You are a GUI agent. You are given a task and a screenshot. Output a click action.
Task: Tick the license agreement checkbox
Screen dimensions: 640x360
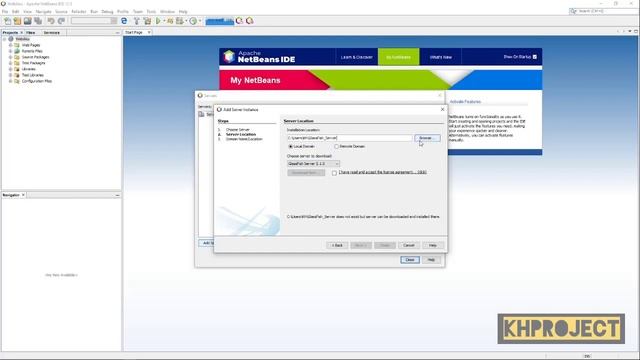(334, 173)
